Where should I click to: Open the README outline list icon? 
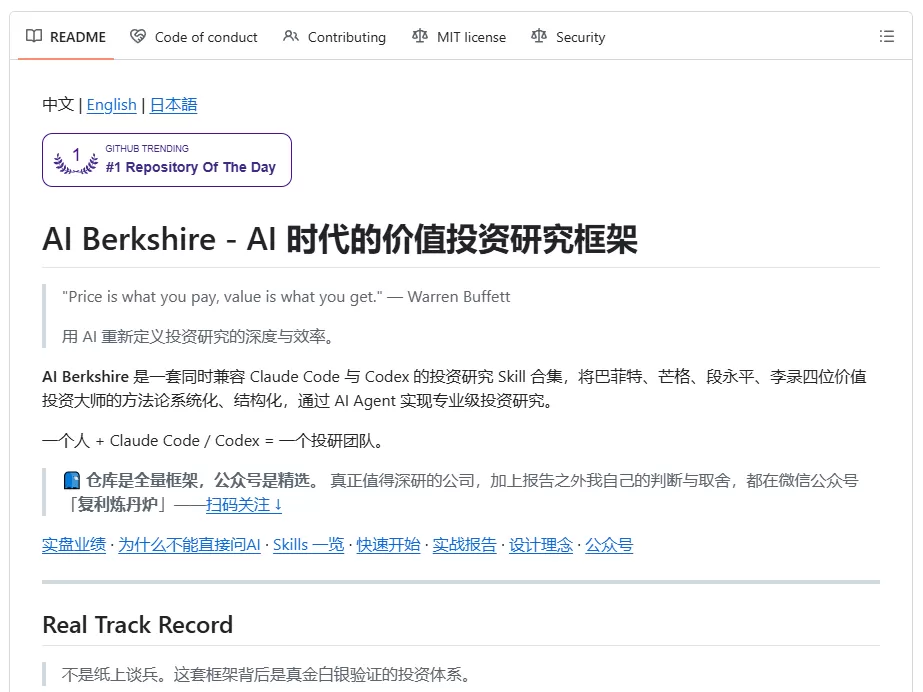pos(887,36)
